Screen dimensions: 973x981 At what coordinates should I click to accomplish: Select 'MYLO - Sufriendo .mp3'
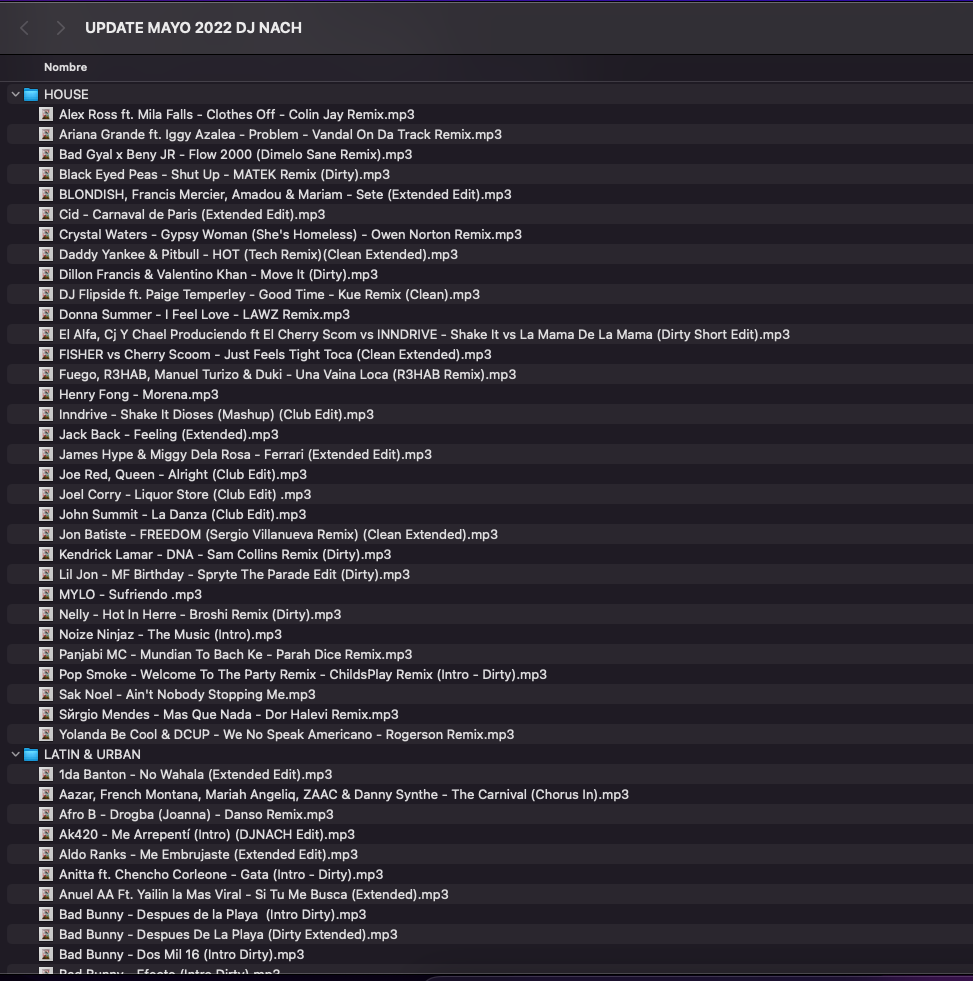130,595
